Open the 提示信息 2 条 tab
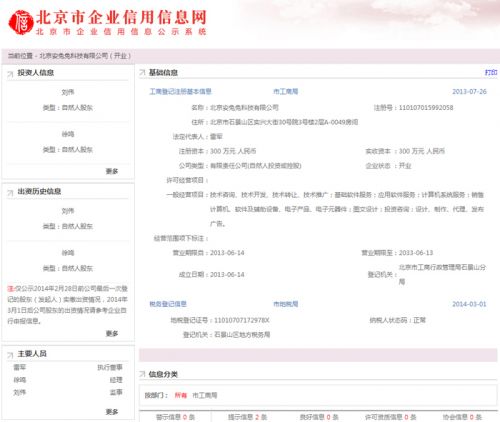The width and height of the screenshot is (500, 422). [247, 417]
